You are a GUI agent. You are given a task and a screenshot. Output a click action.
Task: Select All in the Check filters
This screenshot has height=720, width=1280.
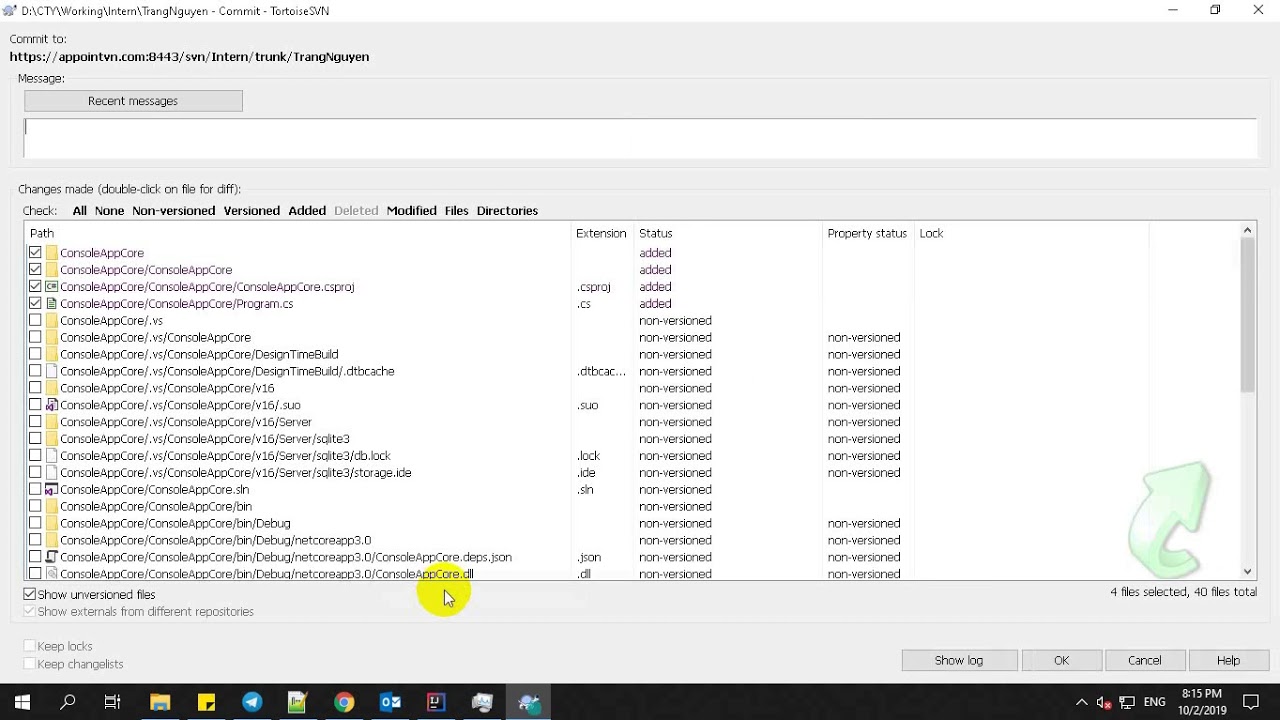tap(79, 211)
